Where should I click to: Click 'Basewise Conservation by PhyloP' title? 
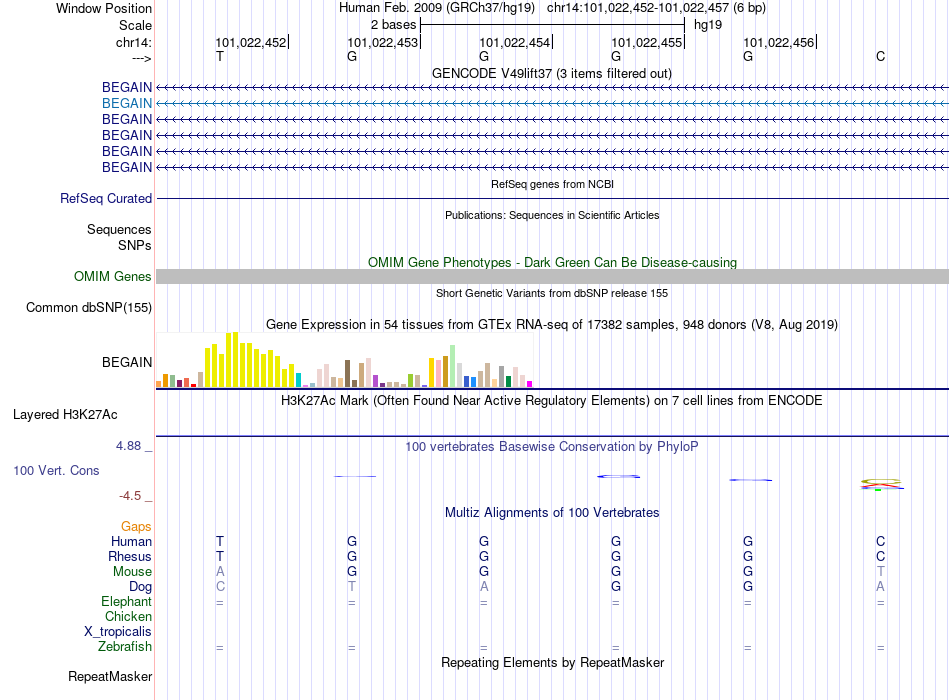click(552, 447)
